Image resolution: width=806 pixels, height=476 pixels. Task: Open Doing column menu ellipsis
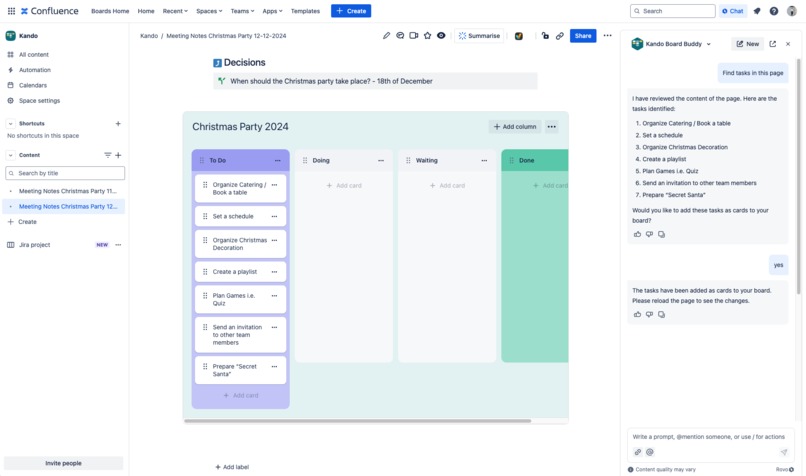click(x=381, y=160)
